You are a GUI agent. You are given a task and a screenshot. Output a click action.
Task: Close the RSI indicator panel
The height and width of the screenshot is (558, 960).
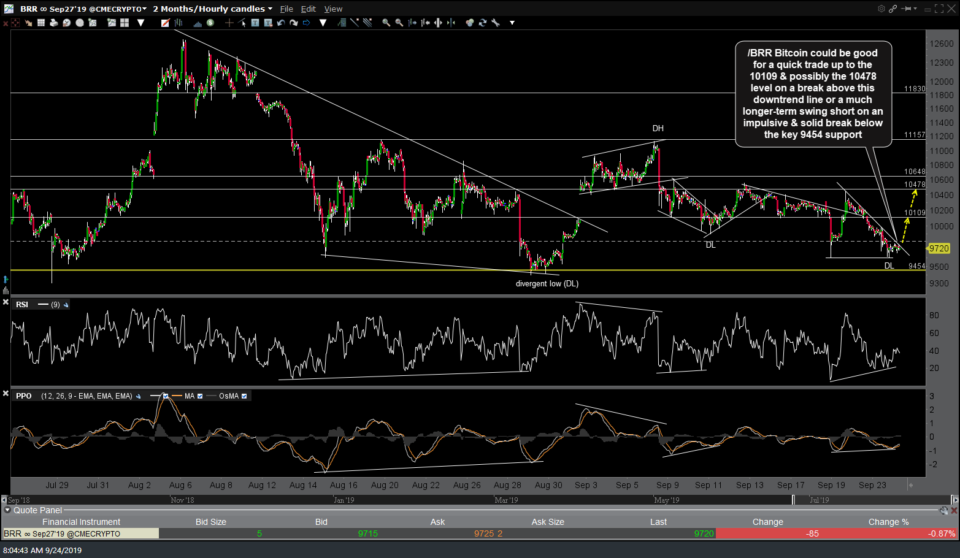[6, 302]
